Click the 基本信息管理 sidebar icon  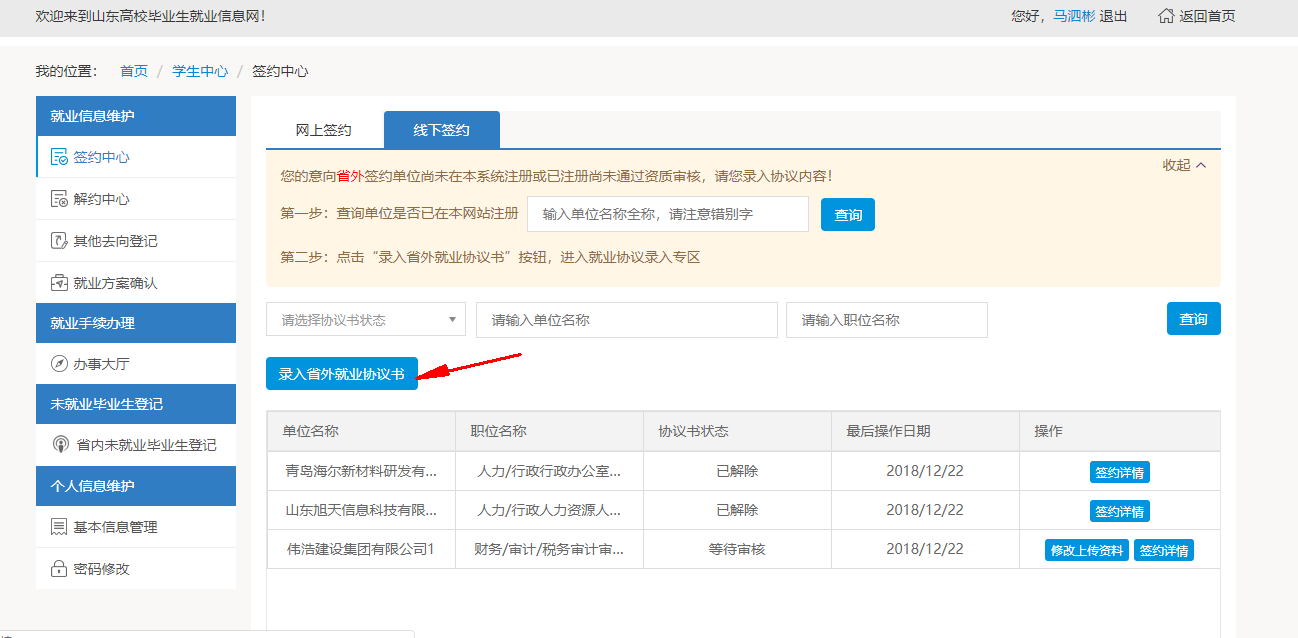(x=59, y=527)
